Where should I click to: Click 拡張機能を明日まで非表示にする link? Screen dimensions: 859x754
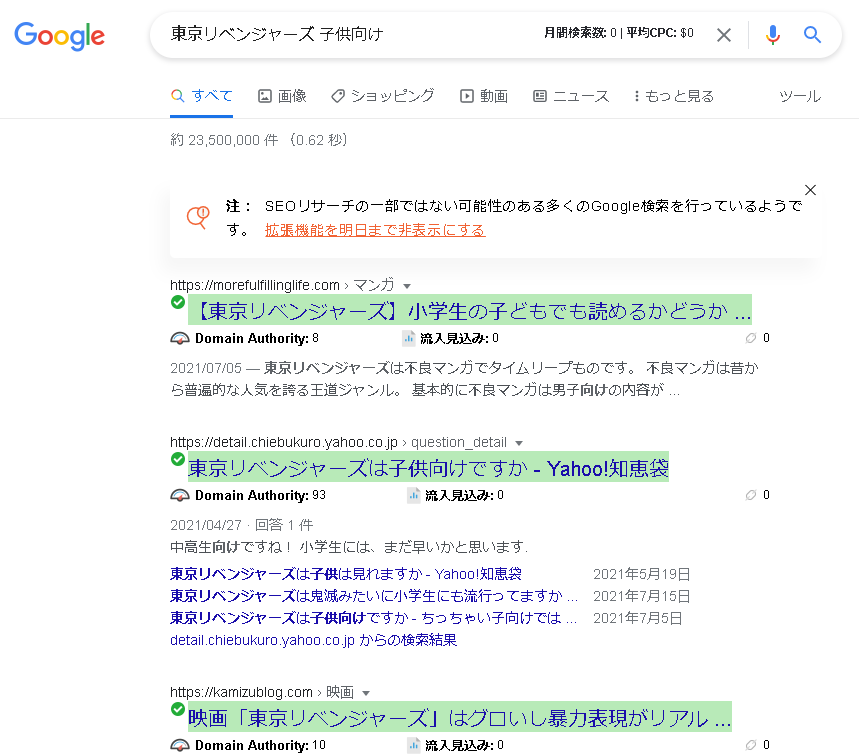(375, 230)
